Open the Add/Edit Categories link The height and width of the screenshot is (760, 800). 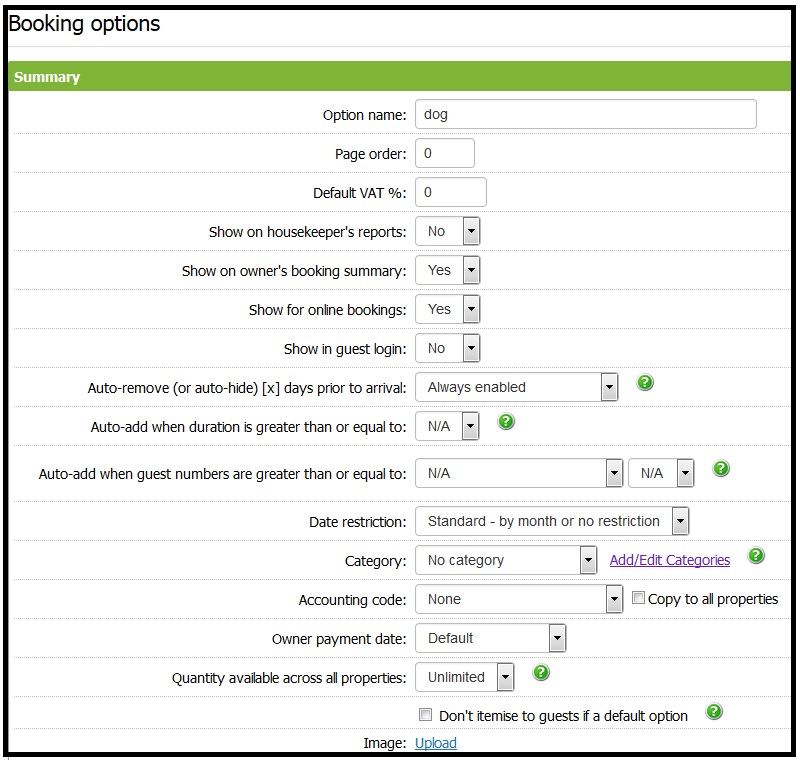(670, 560)
